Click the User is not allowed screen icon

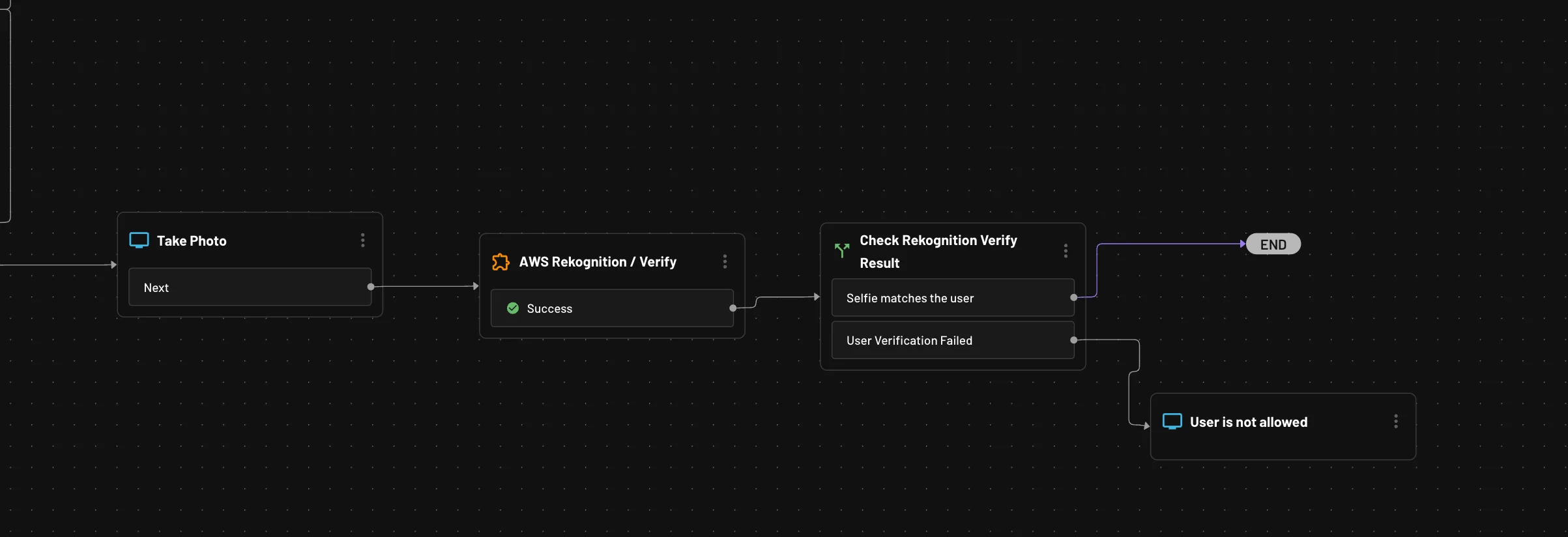(x=1172, y=422)
